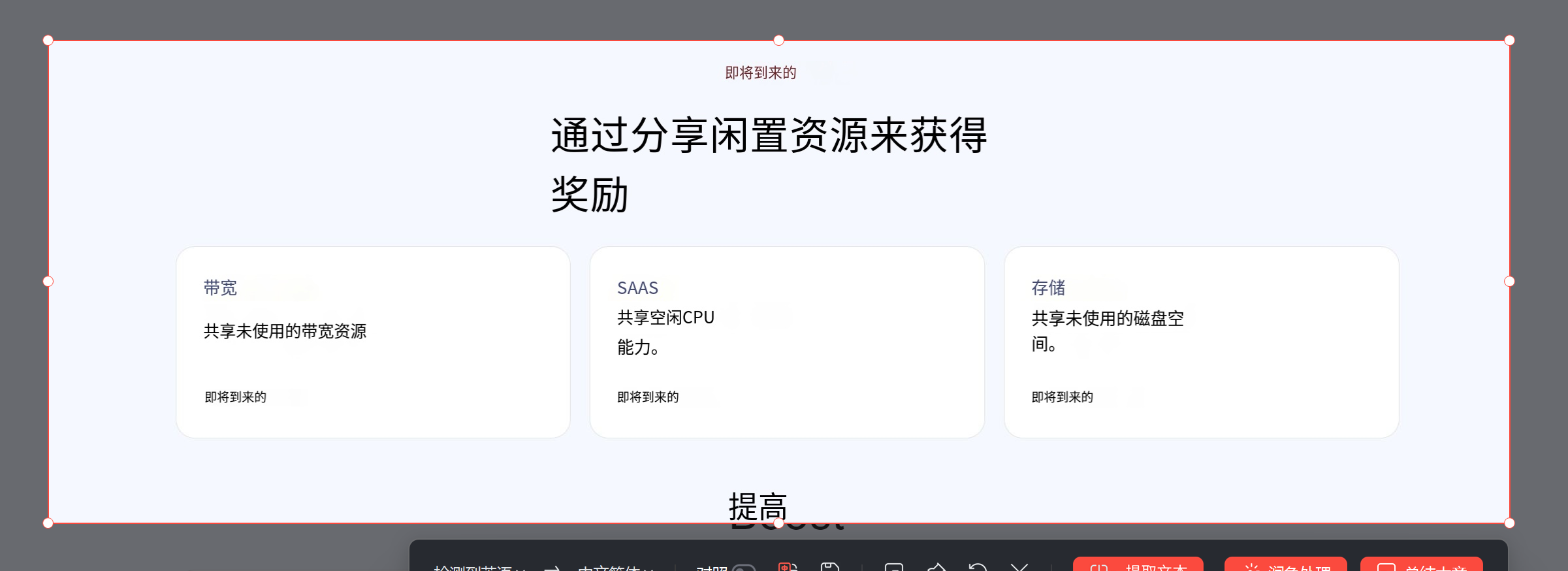Viewport: 1568px width, 571px height.
Task: Click 即将到来的 label in the 存储 card
Action: point(1062,397)
